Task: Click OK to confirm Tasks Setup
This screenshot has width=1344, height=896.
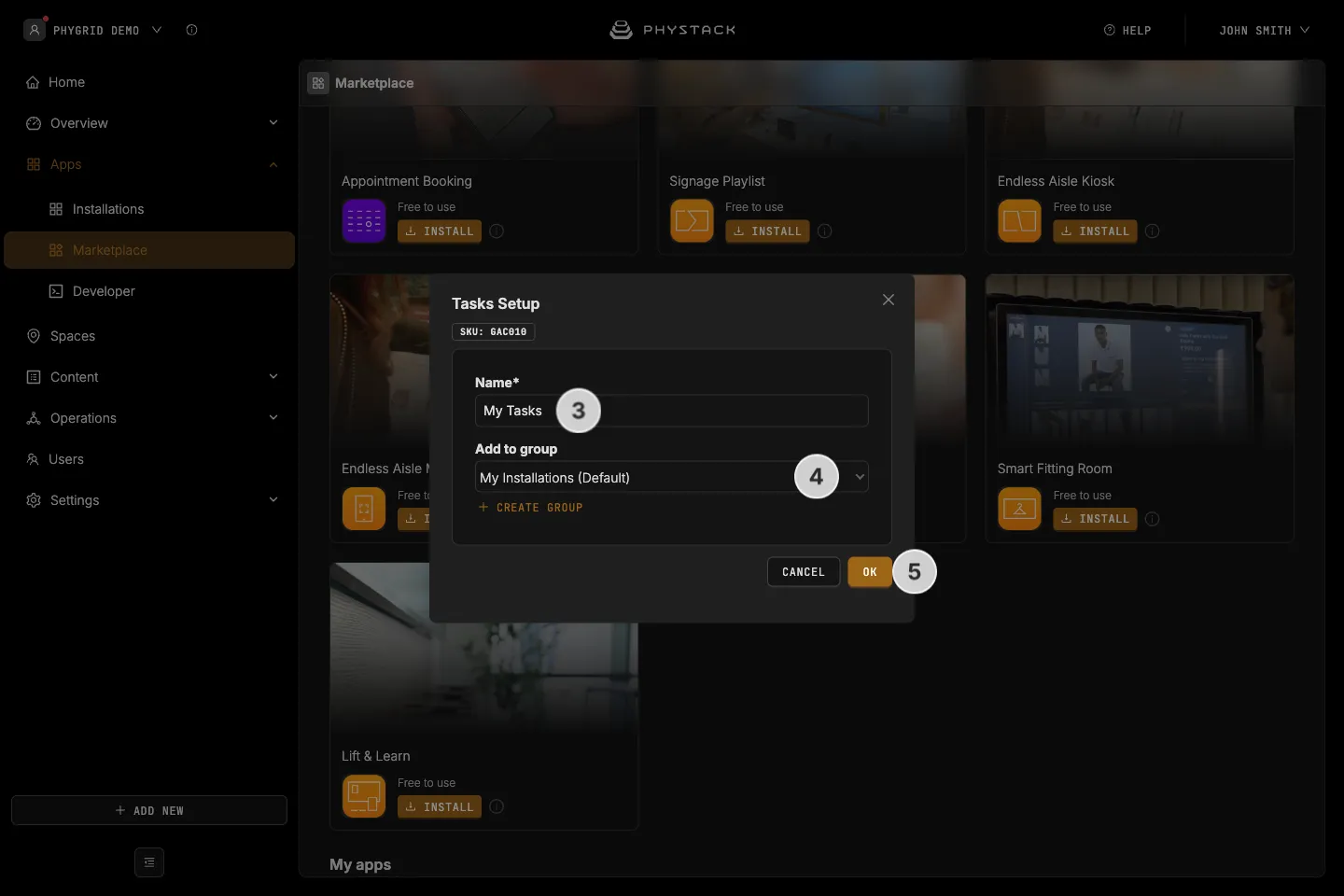Action: click(x=870, y=572)
